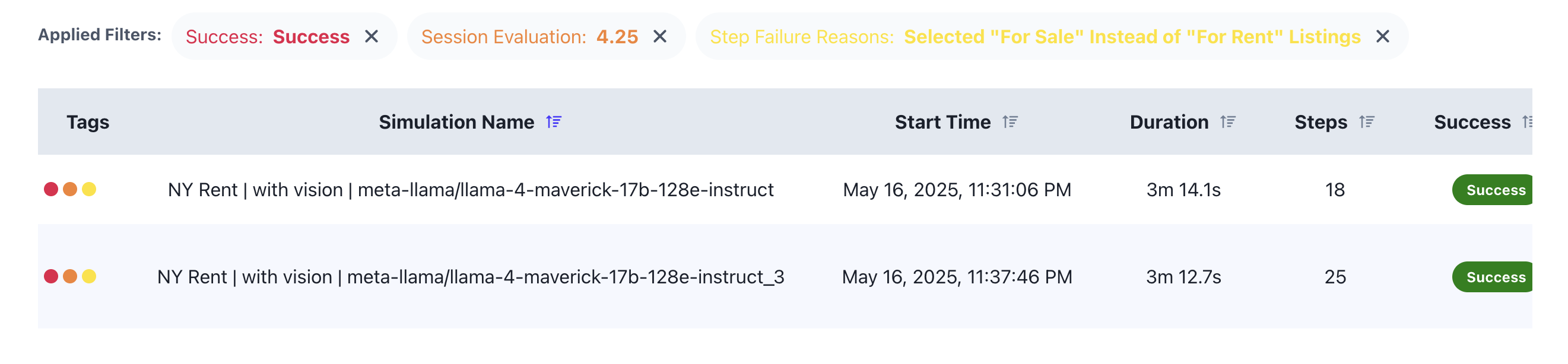Viewport: 1568px width, 364px height.
Task: Sort by Success using sort icon
Action: tap(1526, 122)
